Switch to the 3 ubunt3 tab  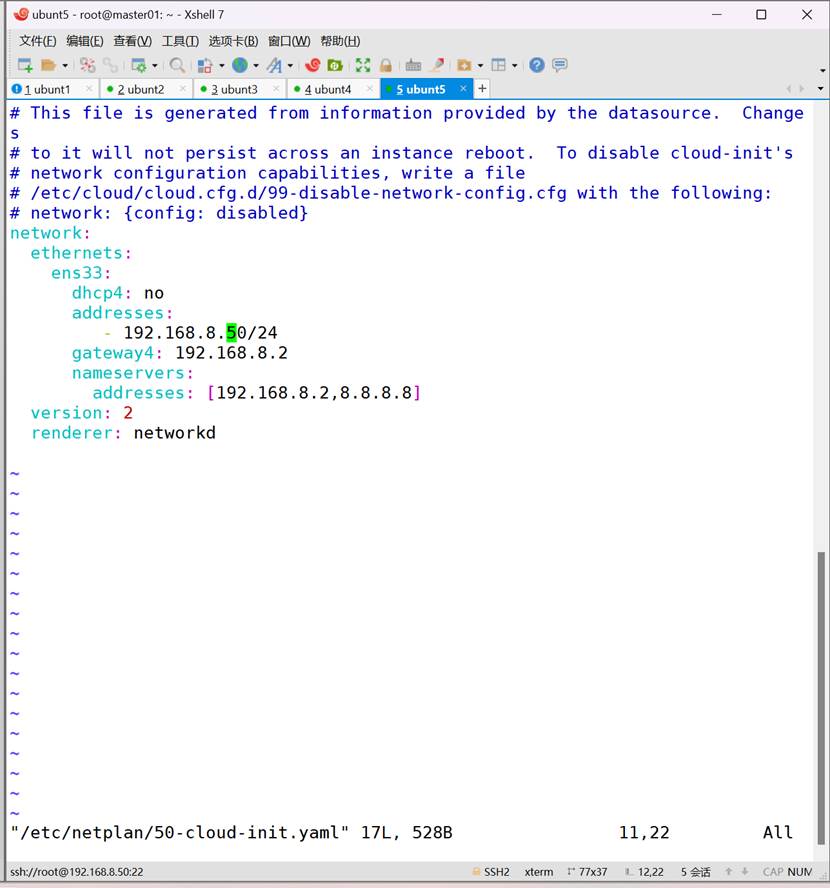click(239, 89)
